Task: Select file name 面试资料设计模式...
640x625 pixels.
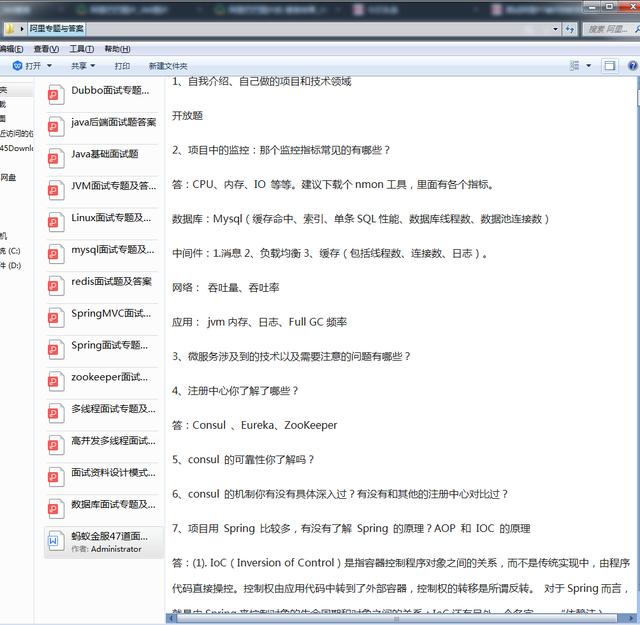Action: pyautogui.click(x=113, y=472)
